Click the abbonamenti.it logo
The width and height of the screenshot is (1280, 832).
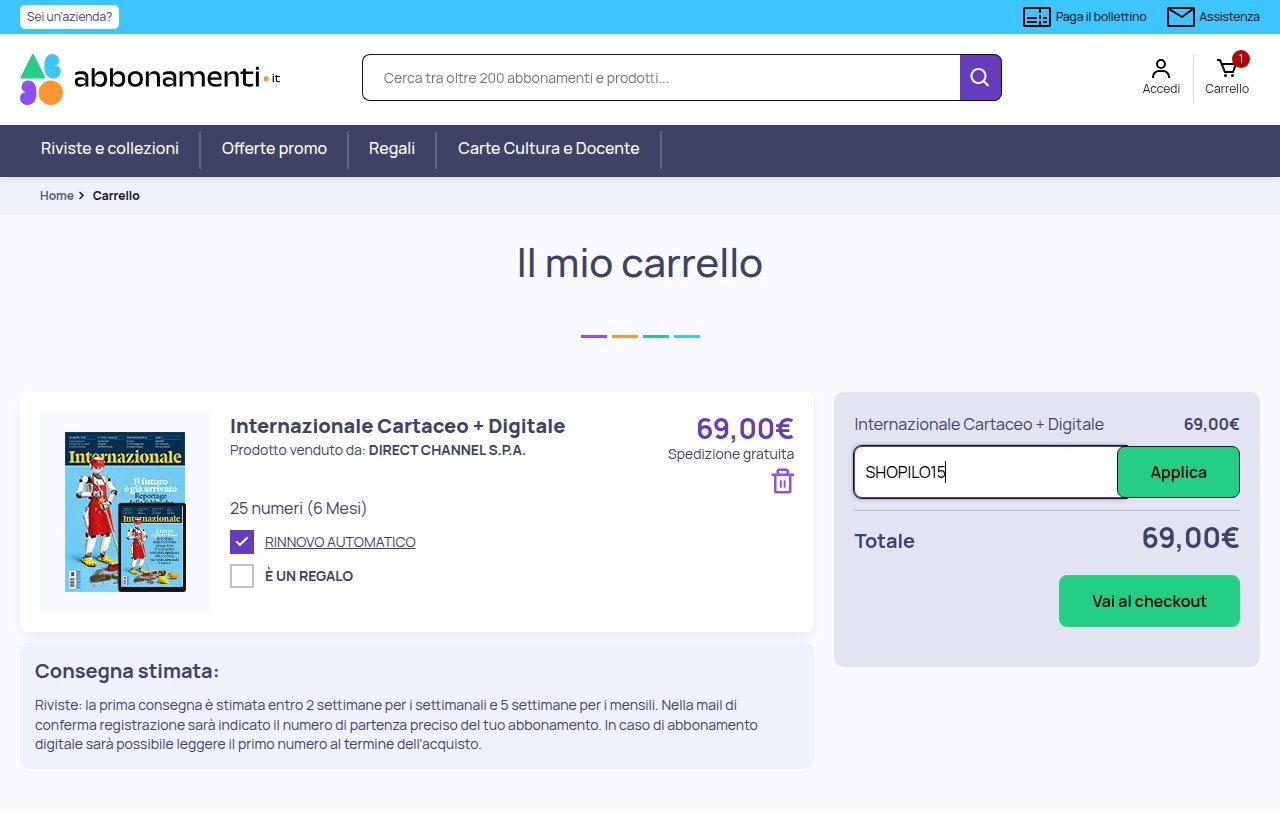pos(150,78)
